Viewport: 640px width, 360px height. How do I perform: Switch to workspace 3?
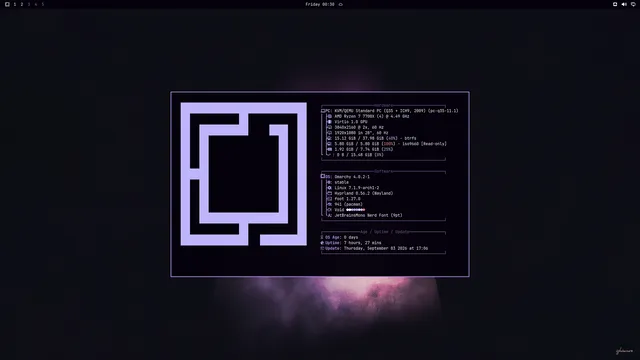tap(29, 4)
